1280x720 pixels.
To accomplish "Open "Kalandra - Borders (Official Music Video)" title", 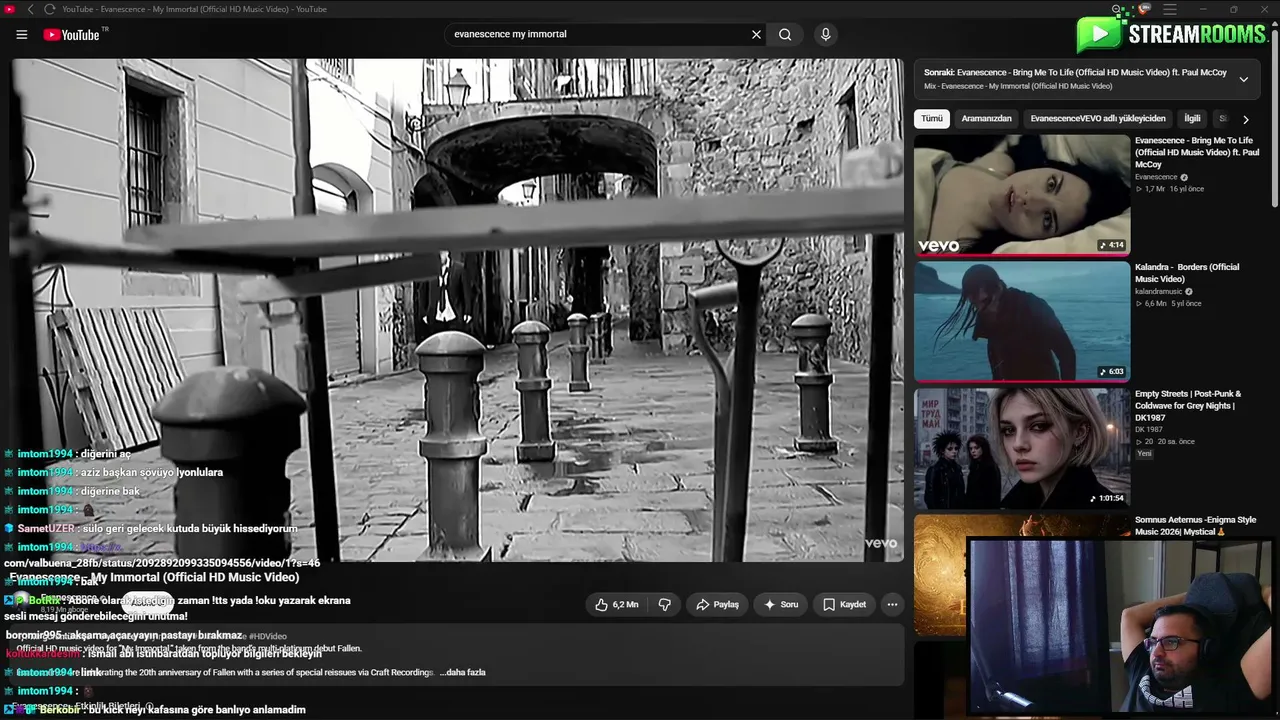I will [1187, 273].
